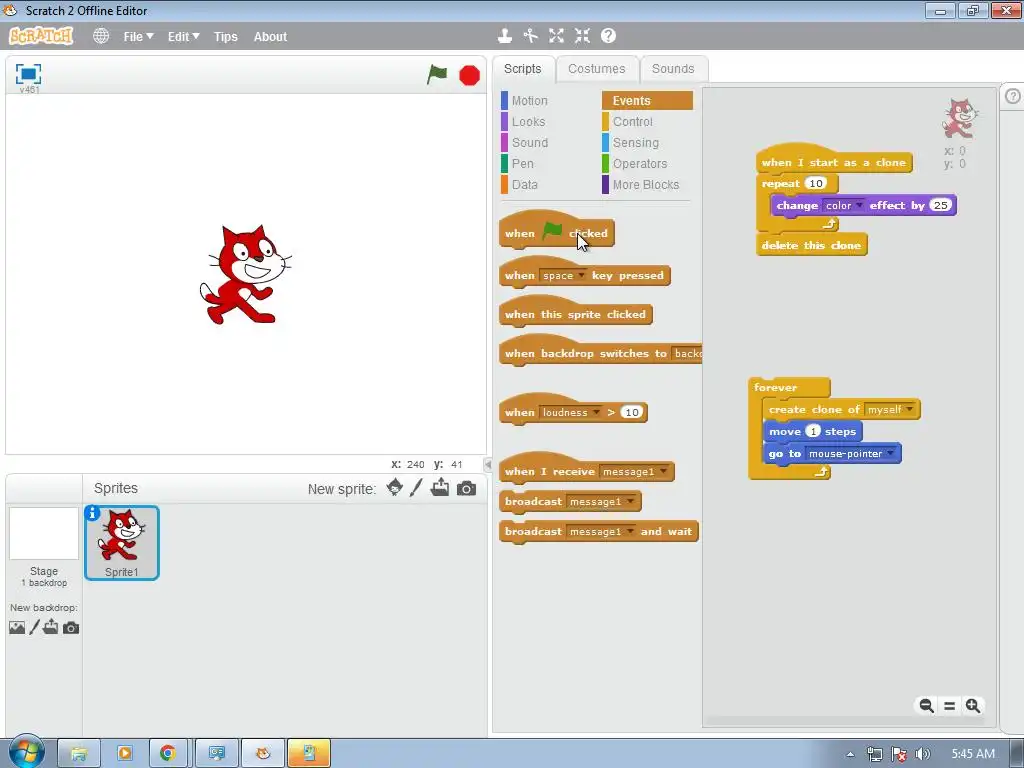
Task: Open message1 dropdown in broadcast and wait block
Action: pyautogui.click(x=601, y=532)
